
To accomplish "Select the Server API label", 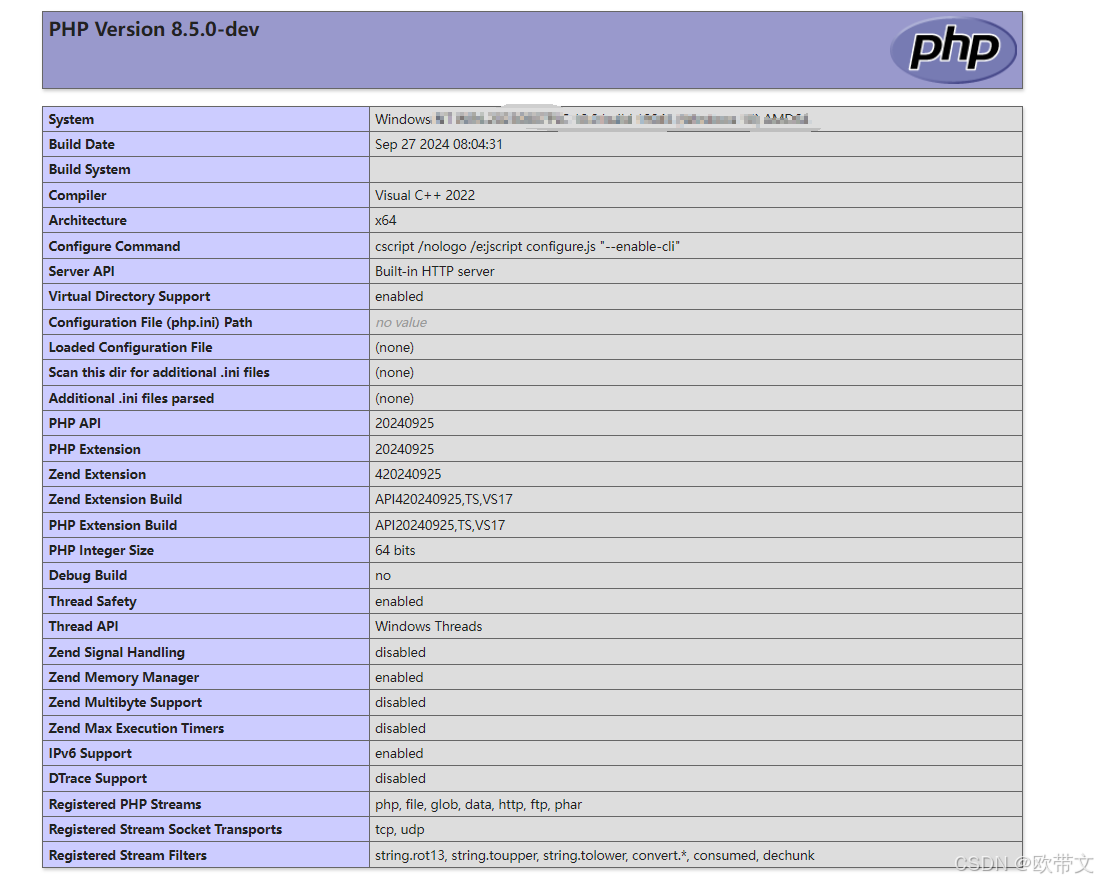I will [x=81, y=271].
